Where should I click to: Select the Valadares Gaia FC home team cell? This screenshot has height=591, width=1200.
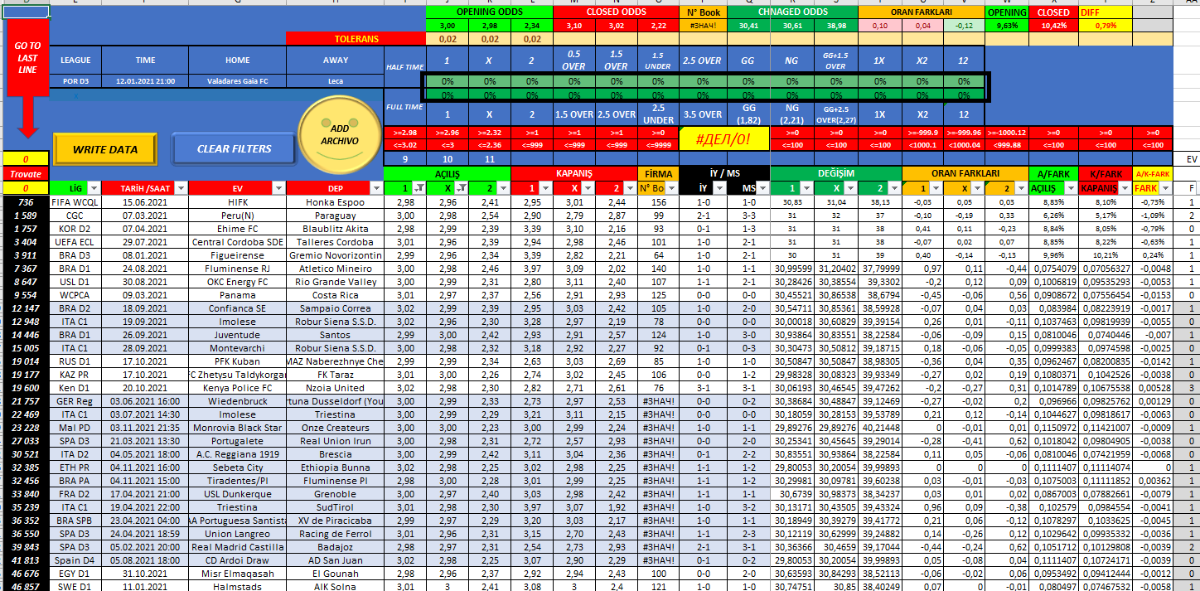pos(238,81)
